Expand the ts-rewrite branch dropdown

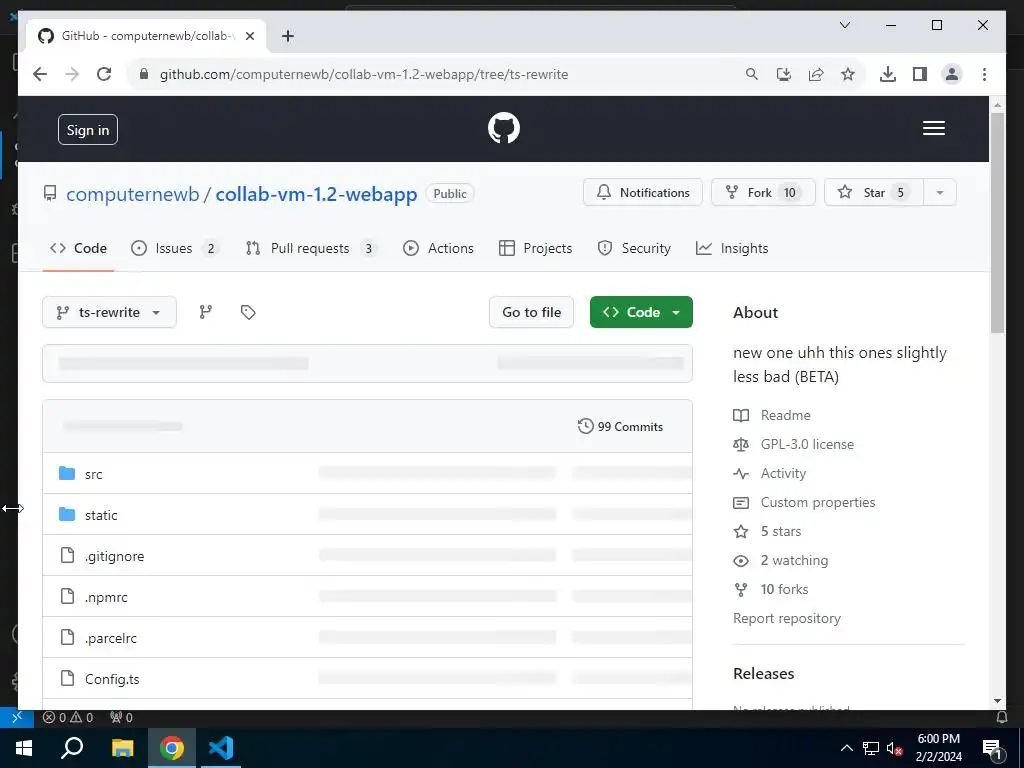[x=109, y=312]
